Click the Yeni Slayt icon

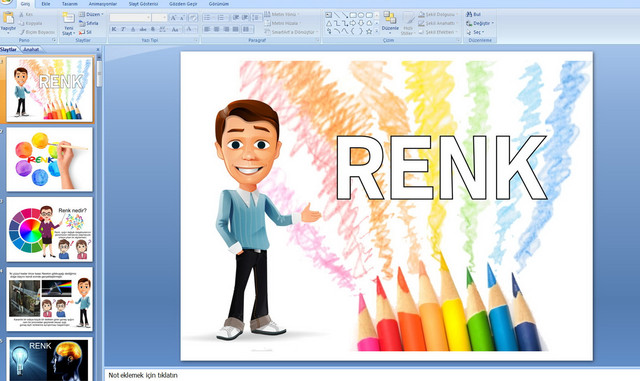click(x=69, y=18)
